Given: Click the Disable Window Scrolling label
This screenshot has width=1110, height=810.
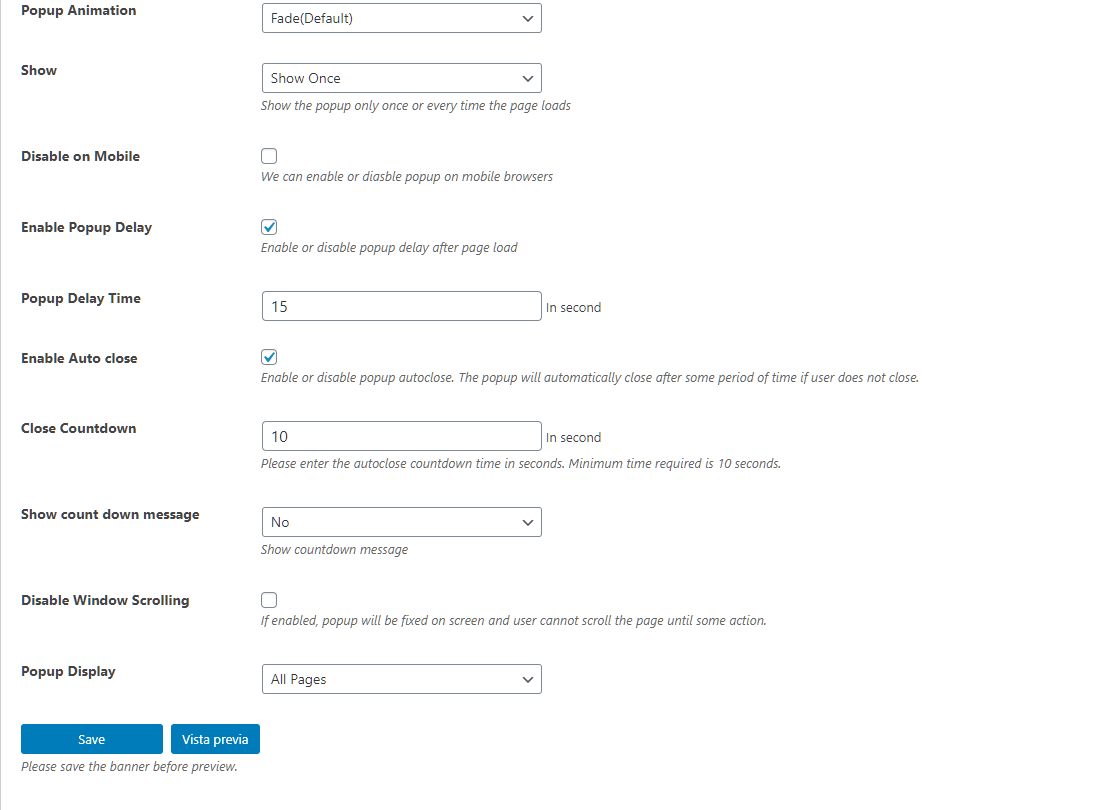Looking at the screenshot, I should 105,600.
